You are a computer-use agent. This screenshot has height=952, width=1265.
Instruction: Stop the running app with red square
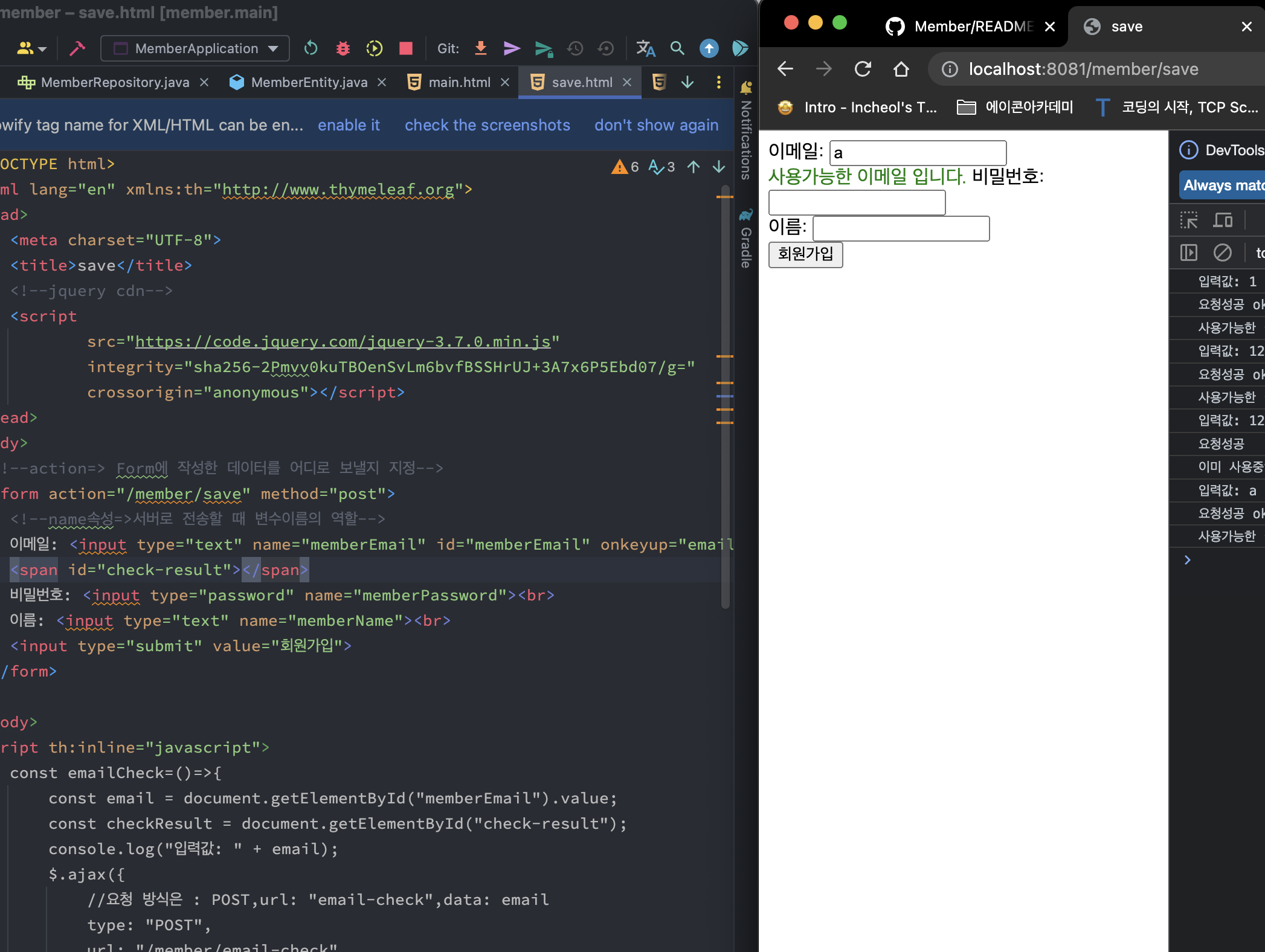tap(406, 48)
